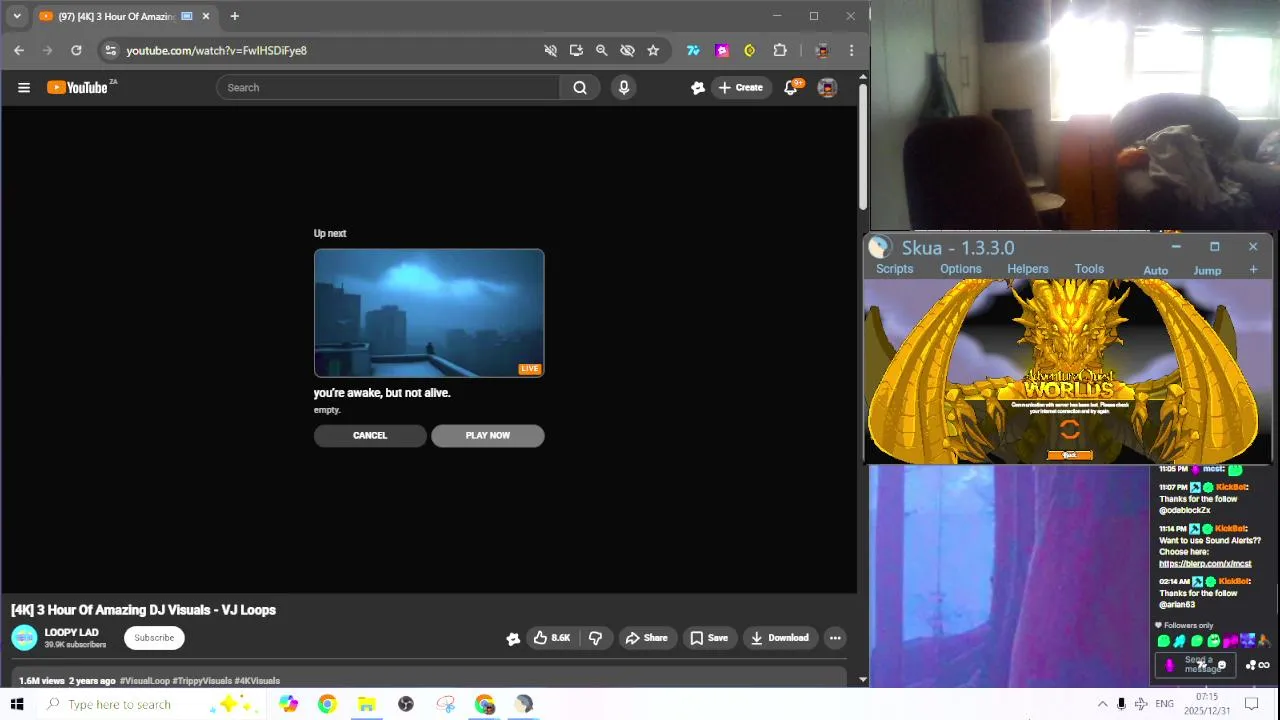This screenshot has height=720, width=1280.
Task: Download the video
Action: tap(779, 638)
